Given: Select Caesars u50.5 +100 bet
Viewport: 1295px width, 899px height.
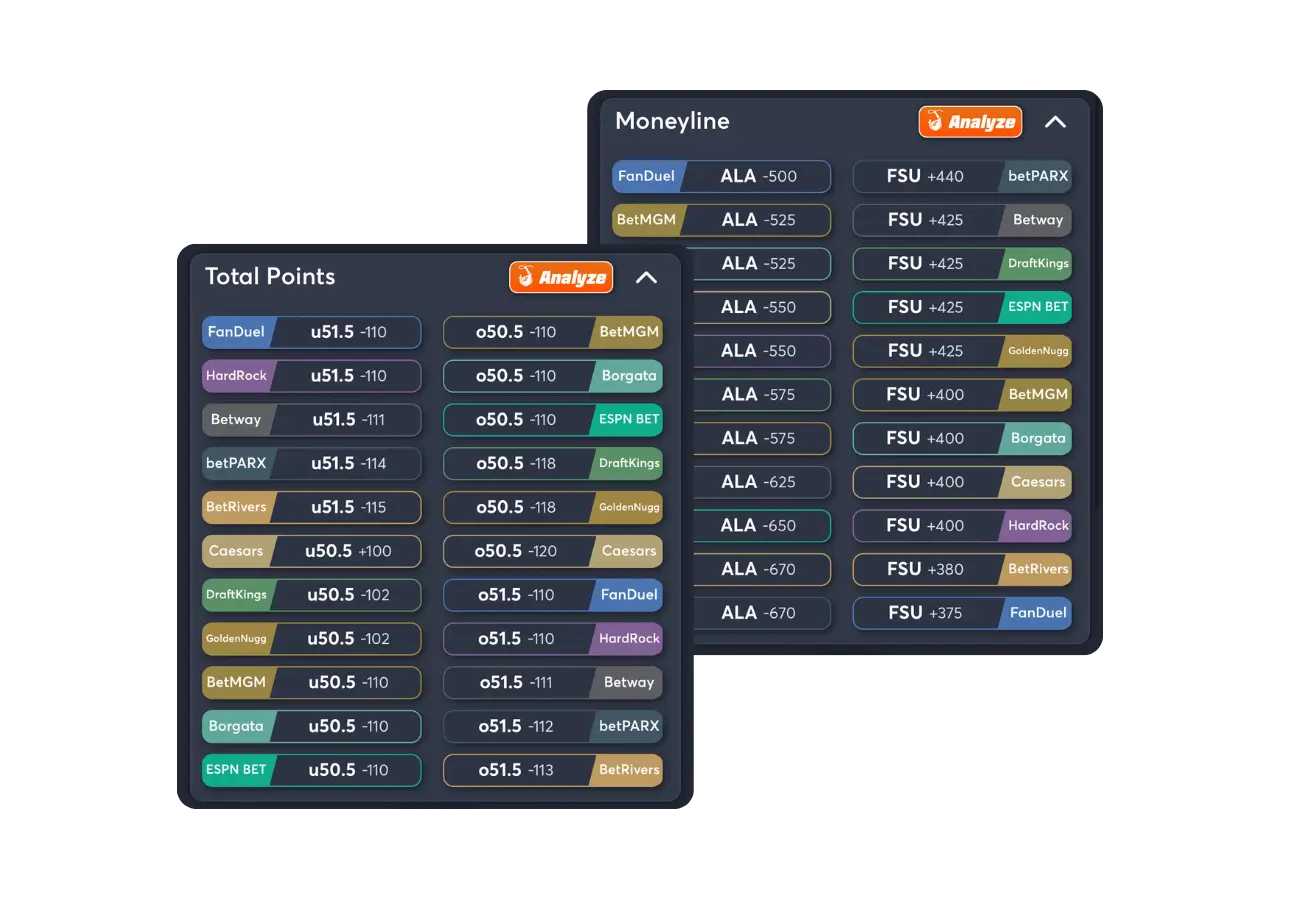Looking at the screenshot, I should (x=312, y=551).
